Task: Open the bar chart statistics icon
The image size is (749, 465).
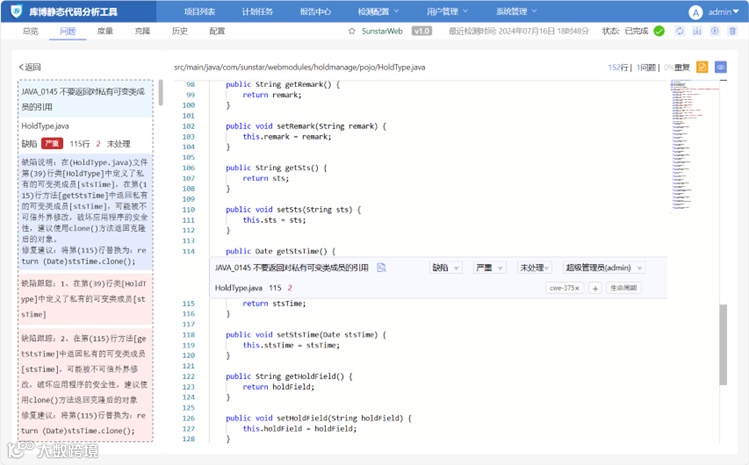Action: point(697,31)
